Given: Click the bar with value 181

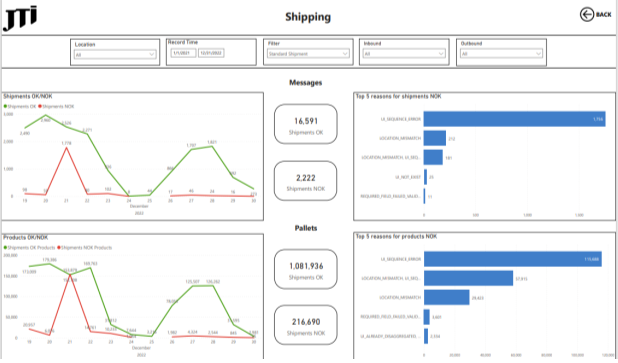Looking at the screenshot, I should 433,157.
